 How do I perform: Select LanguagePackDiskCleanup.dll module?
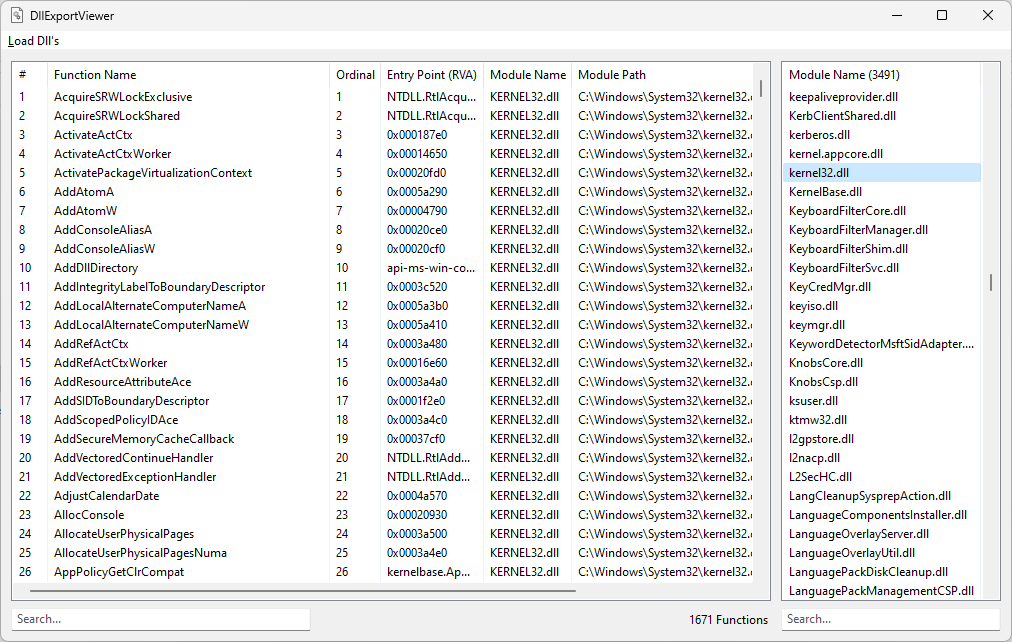tap(882, 572)
